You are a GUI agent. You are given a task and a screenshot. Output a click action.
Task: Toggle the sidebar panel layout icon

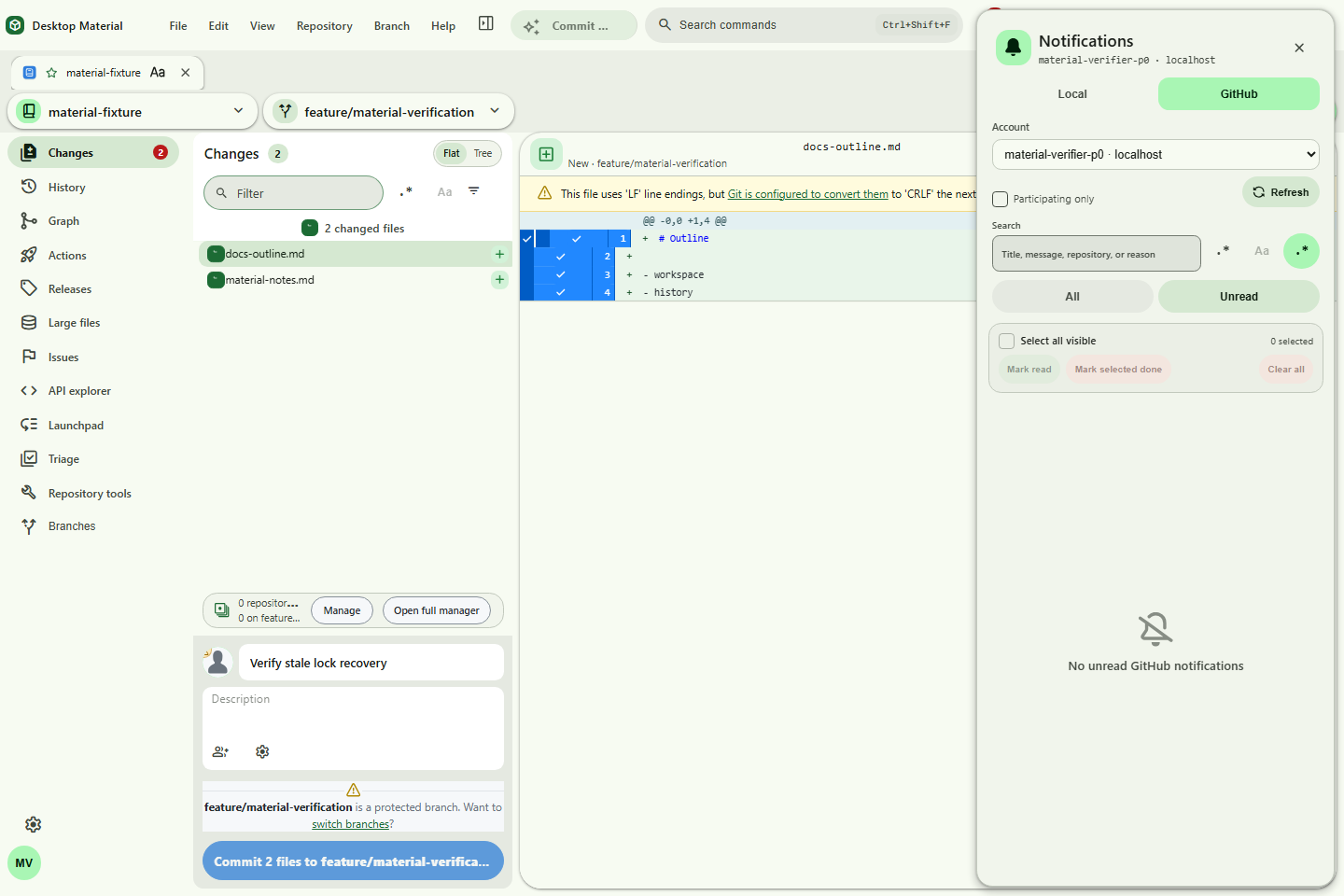[486, 23]
